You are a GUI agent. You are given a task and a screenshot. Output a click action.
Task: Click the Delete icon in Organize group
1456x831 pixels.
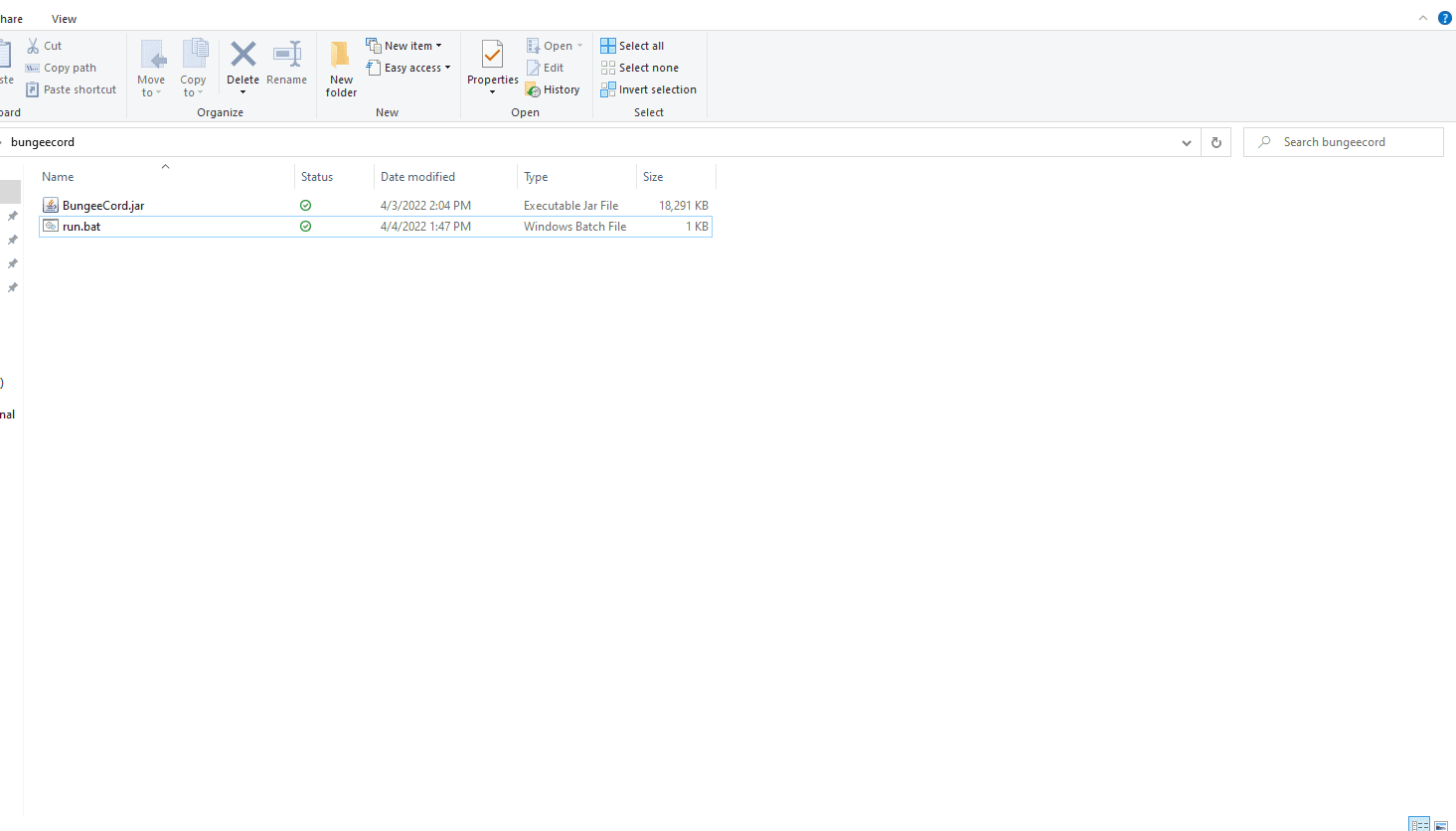point(243,55)
